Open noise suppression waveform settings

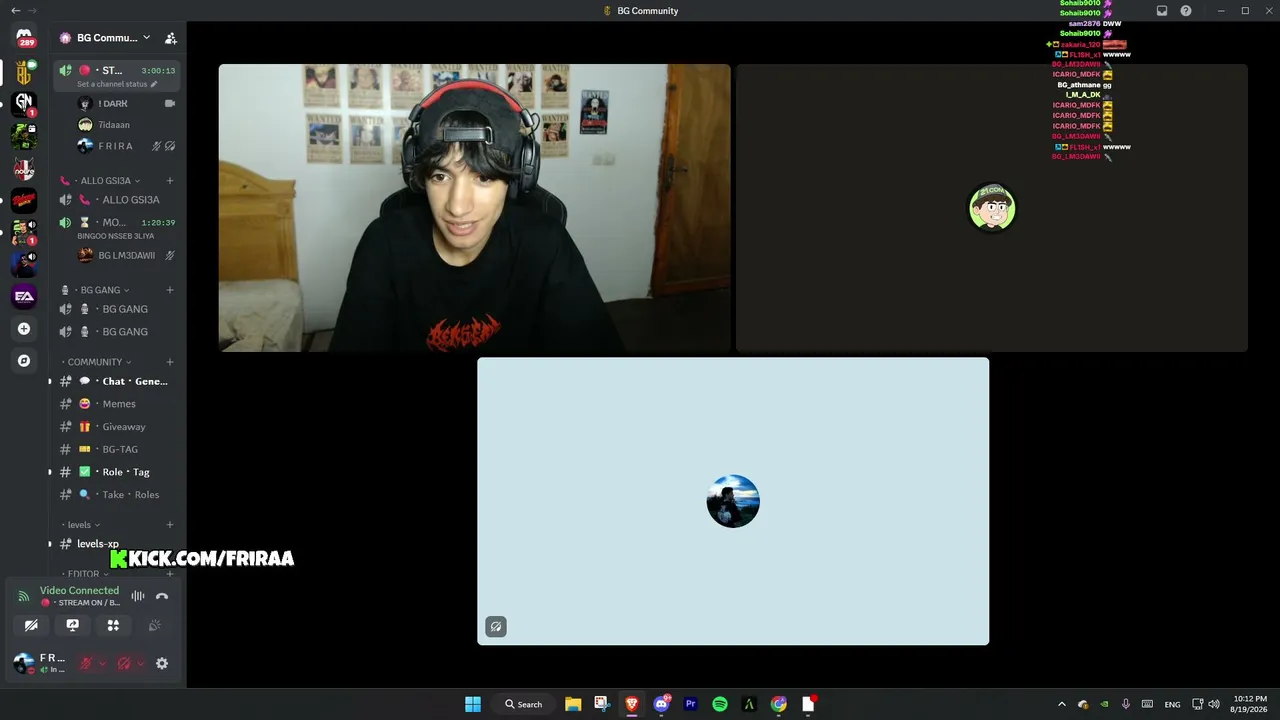(138, 596)
